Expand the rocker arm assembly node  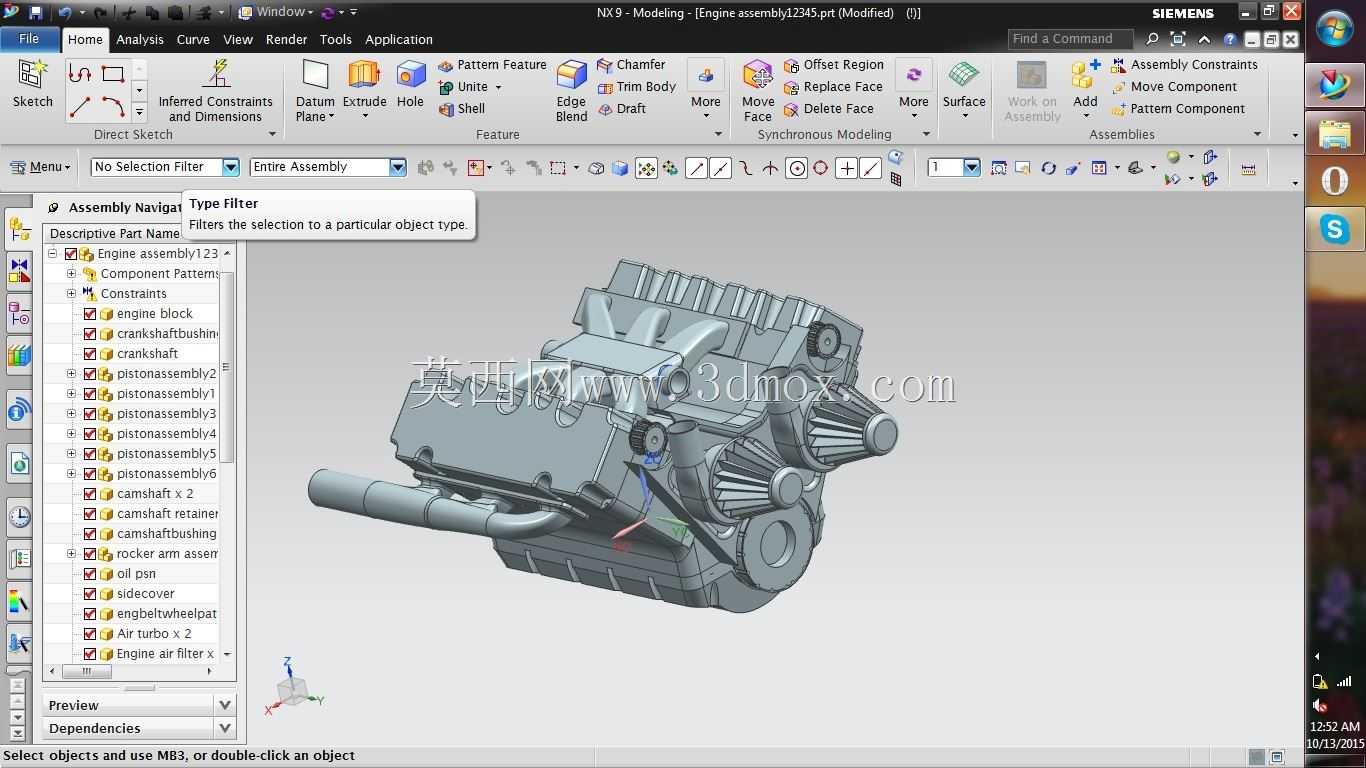[71, 554]
